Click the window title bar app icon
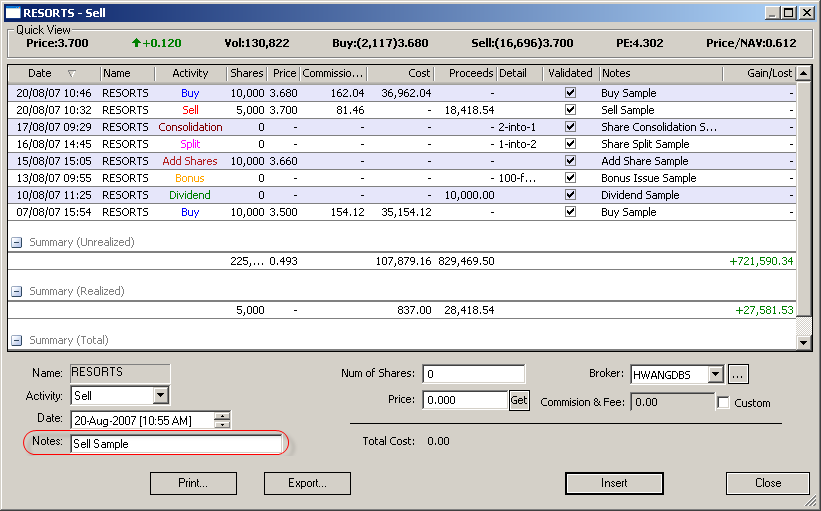The image size is (821, 511). click(12, 13)
